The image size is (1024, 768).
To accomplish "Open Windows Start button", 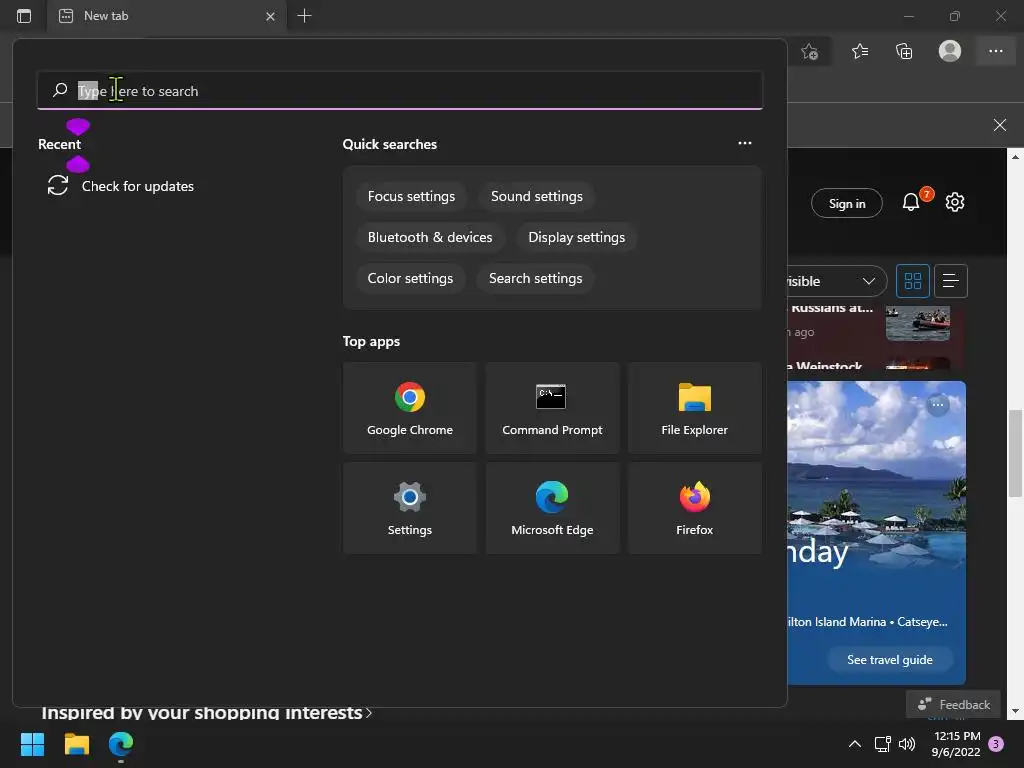I will (x=32, y=744).
